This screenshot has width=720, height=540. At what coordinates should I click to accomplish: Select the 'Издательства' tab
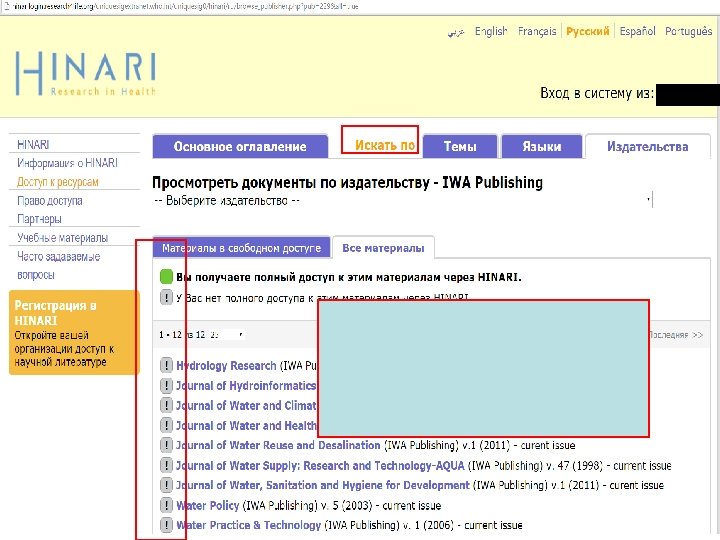pyautogui.click(x=647, y=146)
